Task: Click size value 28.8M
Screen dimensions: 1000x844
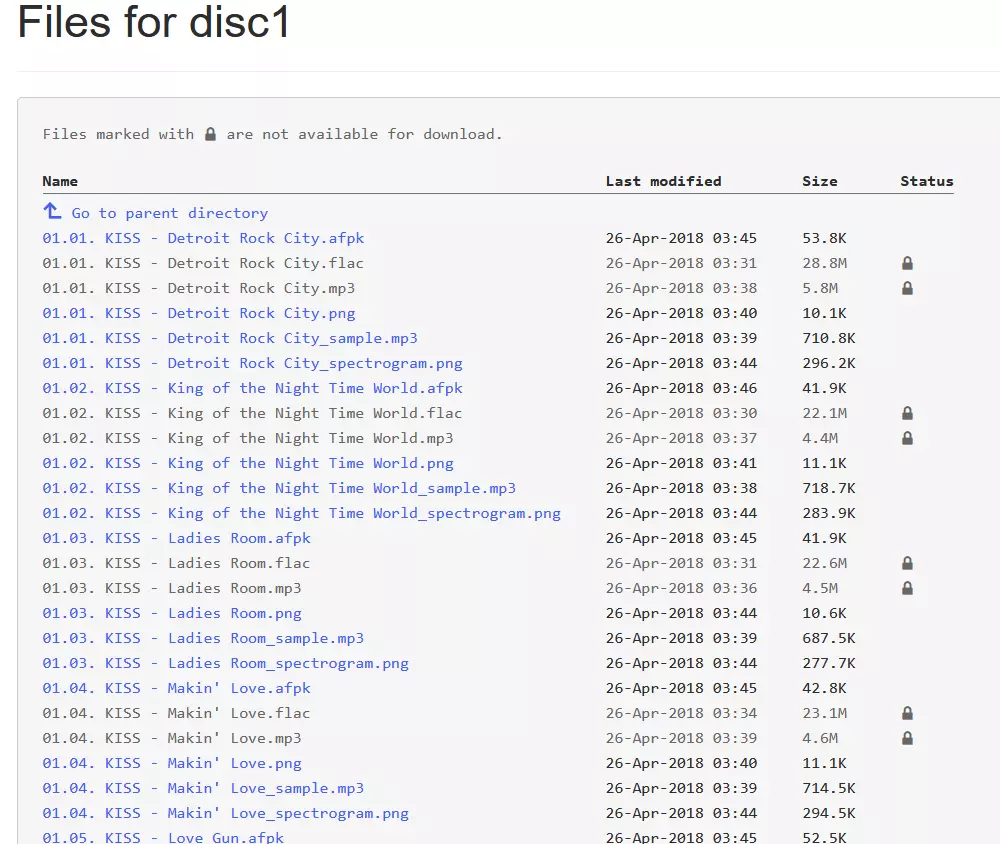Action: tap(824, 263)
